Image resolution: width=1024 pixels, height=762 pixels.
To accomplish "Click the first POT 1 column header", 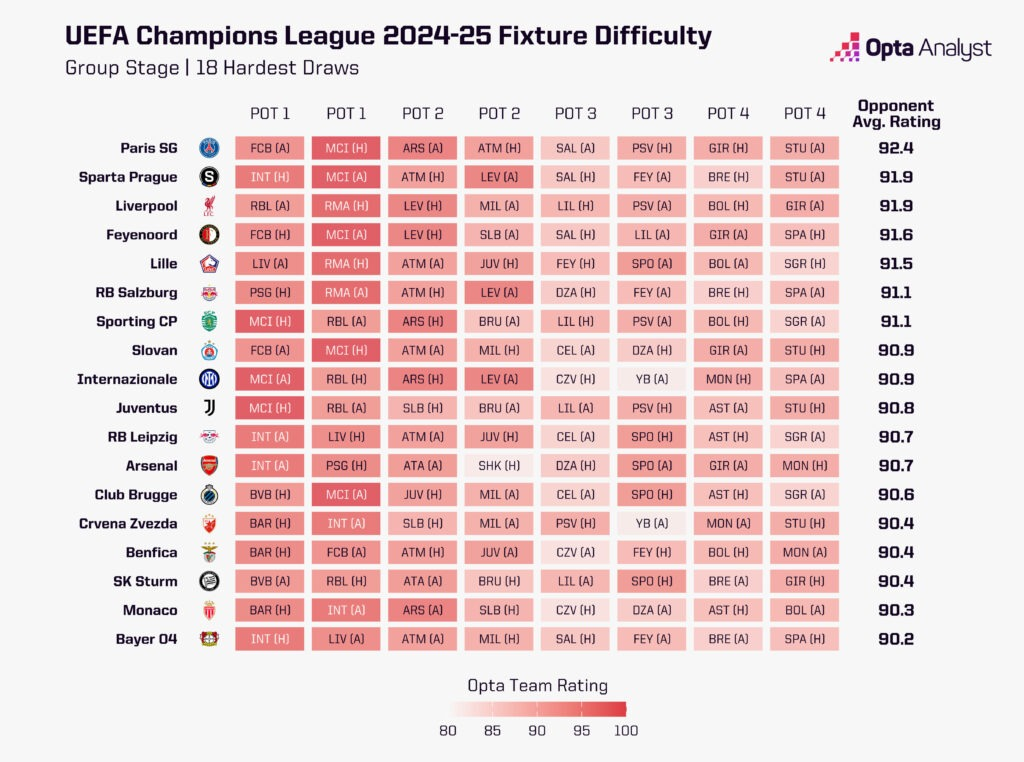I will (270, 114).
